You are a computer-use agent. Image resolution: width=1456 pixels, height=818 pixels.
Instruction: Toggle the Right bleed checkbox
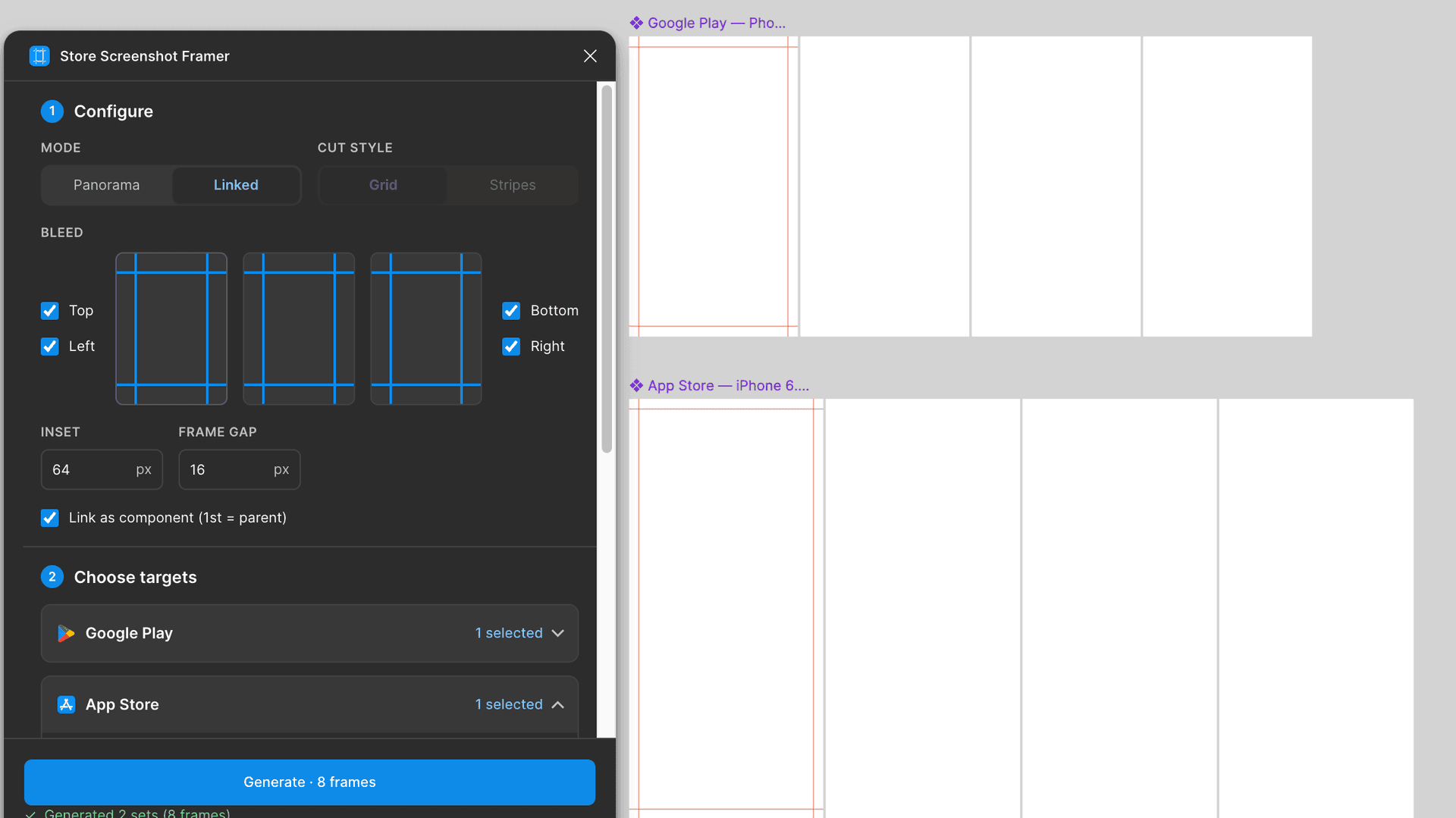511,346
